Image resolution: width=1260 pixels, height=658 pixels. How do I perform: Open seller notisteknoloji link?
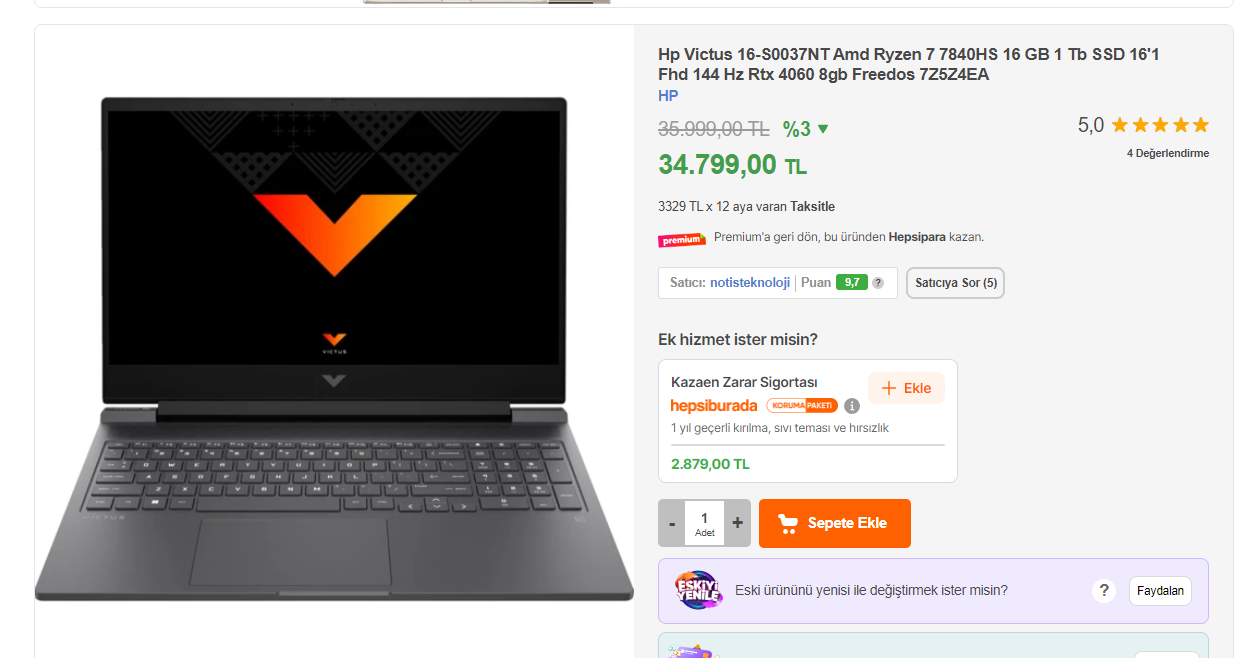point(750,283)
